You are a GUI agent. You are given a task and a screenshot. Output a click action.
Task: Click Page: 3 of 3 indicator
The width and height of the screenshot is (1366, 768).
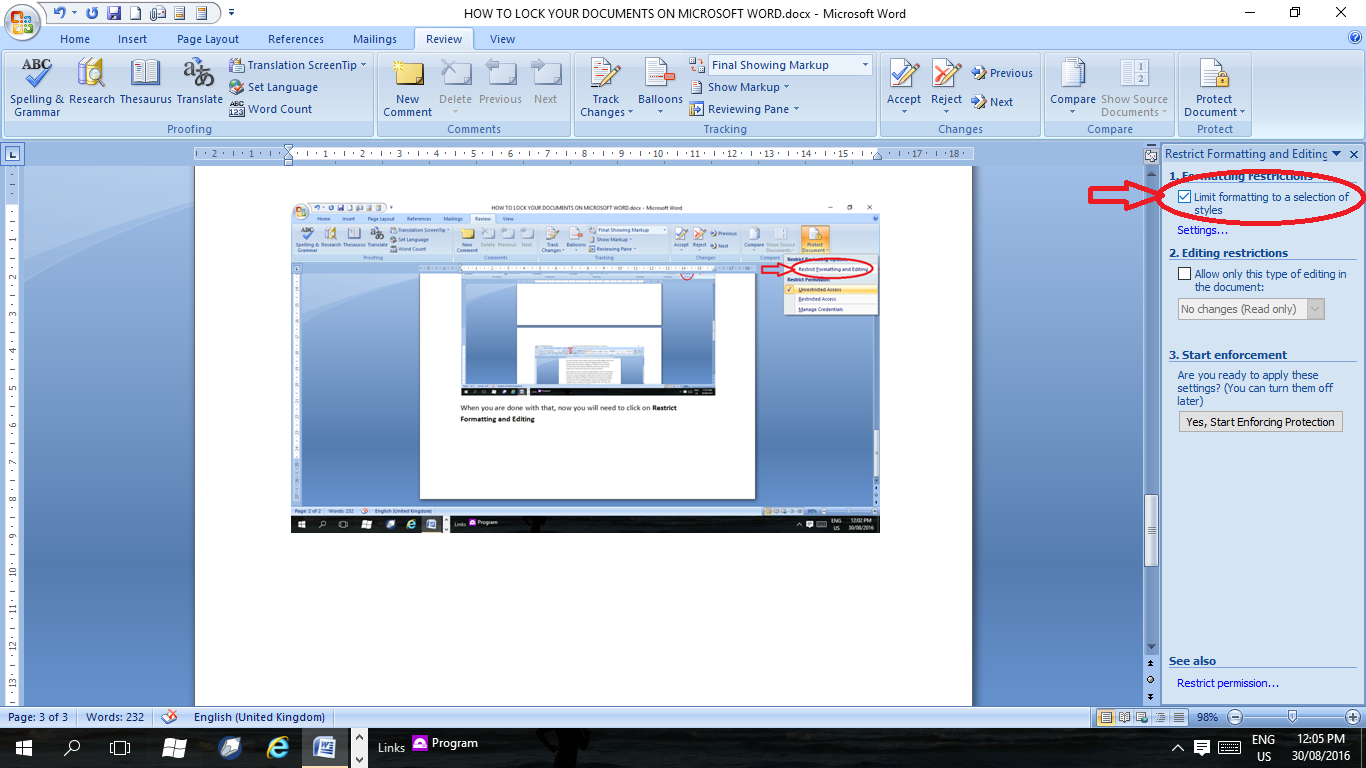pos(38,717)
